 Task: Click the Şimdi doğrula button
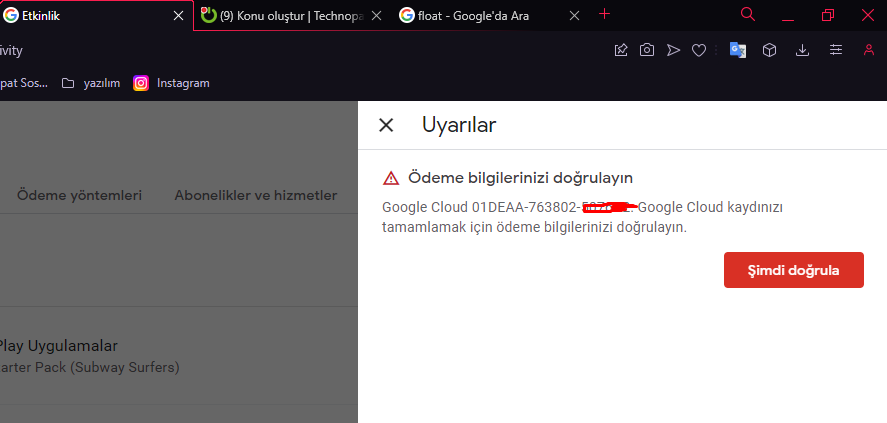pyautogui.click(x=793, y=270)
